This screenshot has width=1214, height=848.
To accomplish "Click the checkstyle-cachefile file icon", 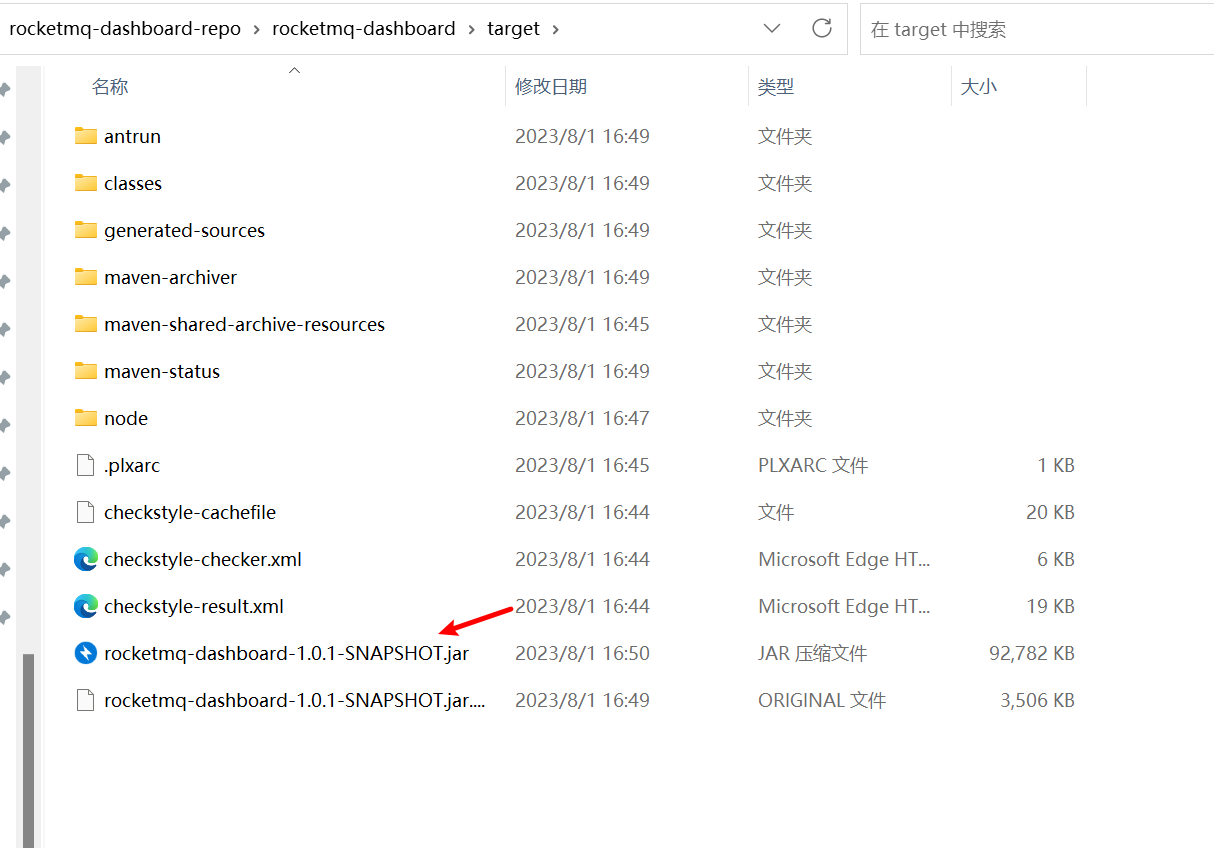I will pyautogui.click(x=86, y=512).
